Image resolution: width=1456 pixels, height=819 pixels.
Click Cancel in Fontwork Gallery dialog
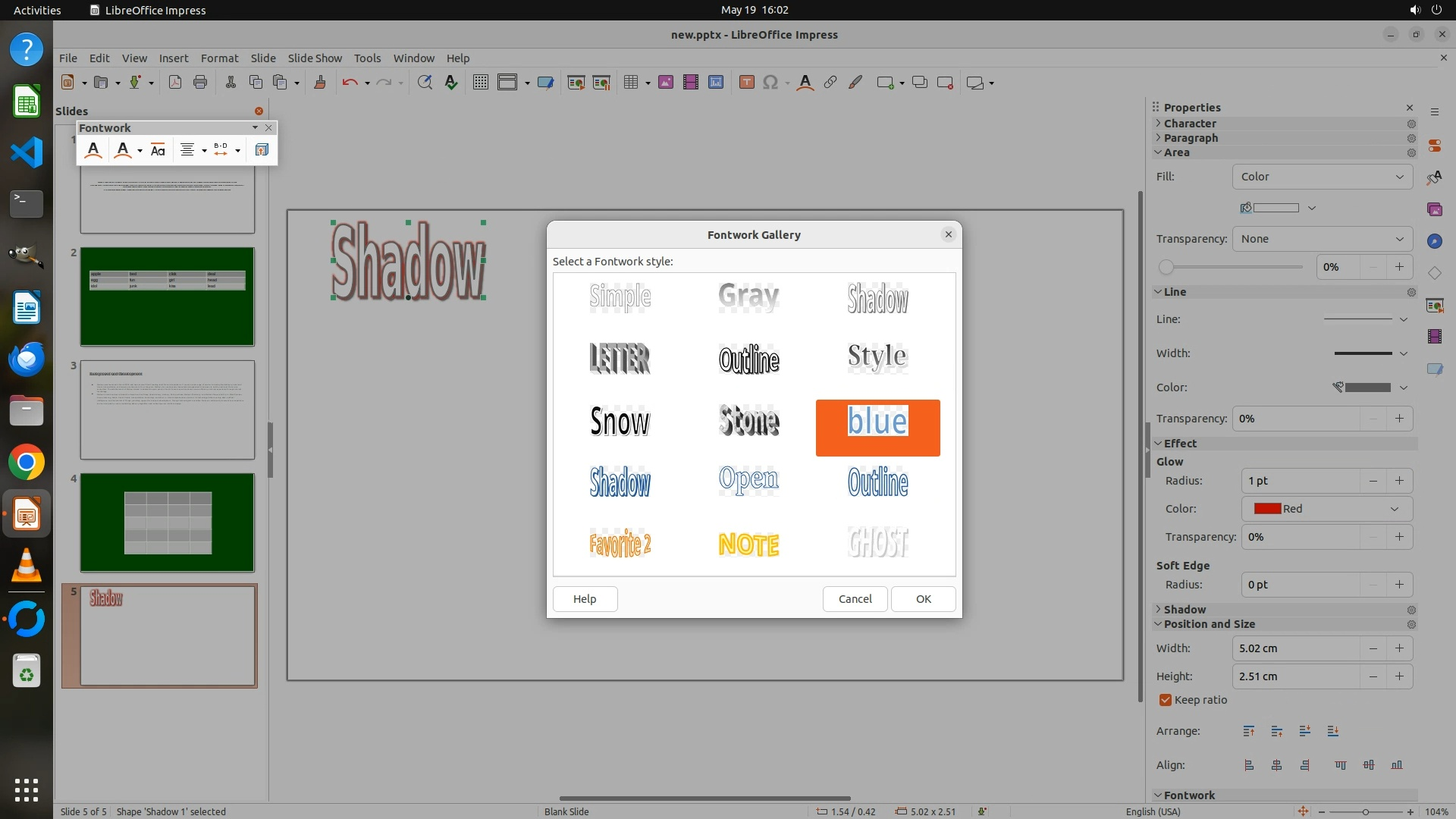coord(855,599)
